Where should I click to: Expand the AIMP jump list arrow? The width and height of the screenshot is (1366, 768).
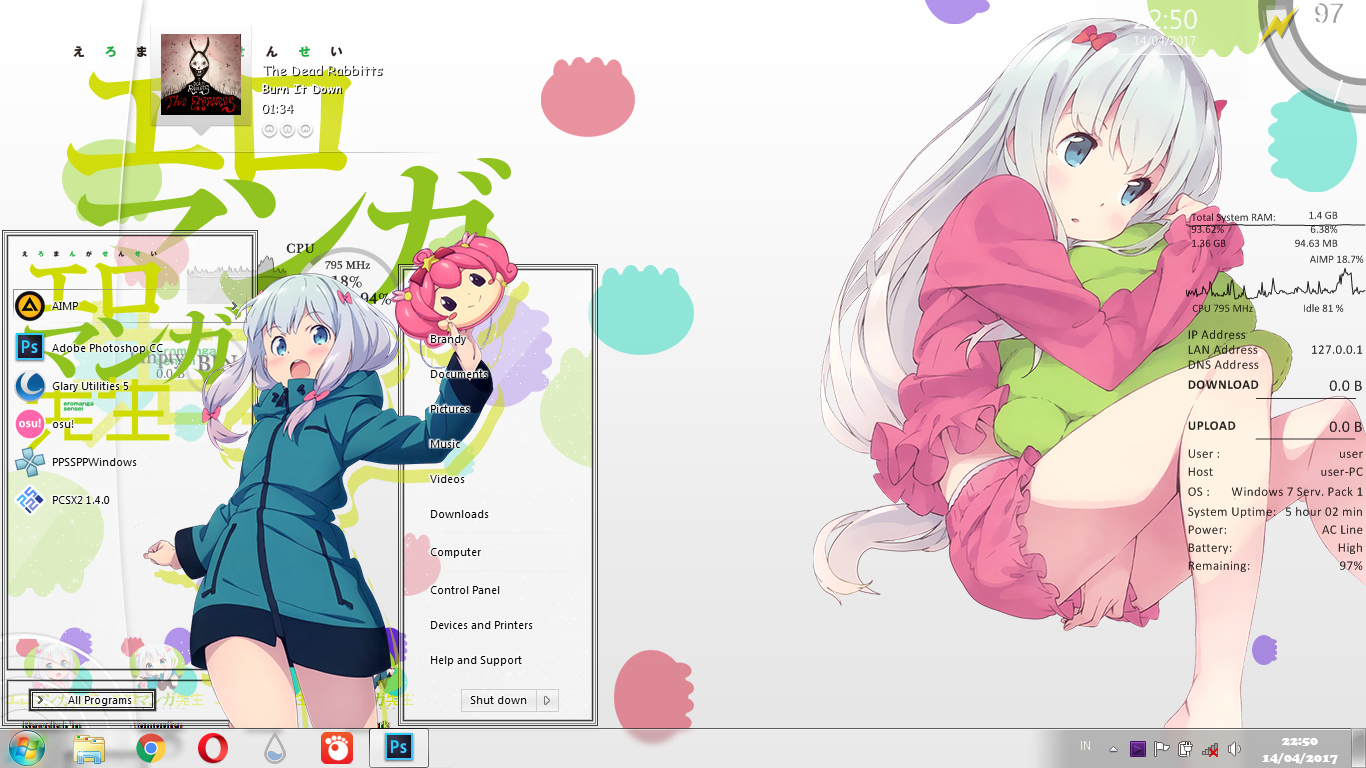pyautogui.click(x=234, y=306)
